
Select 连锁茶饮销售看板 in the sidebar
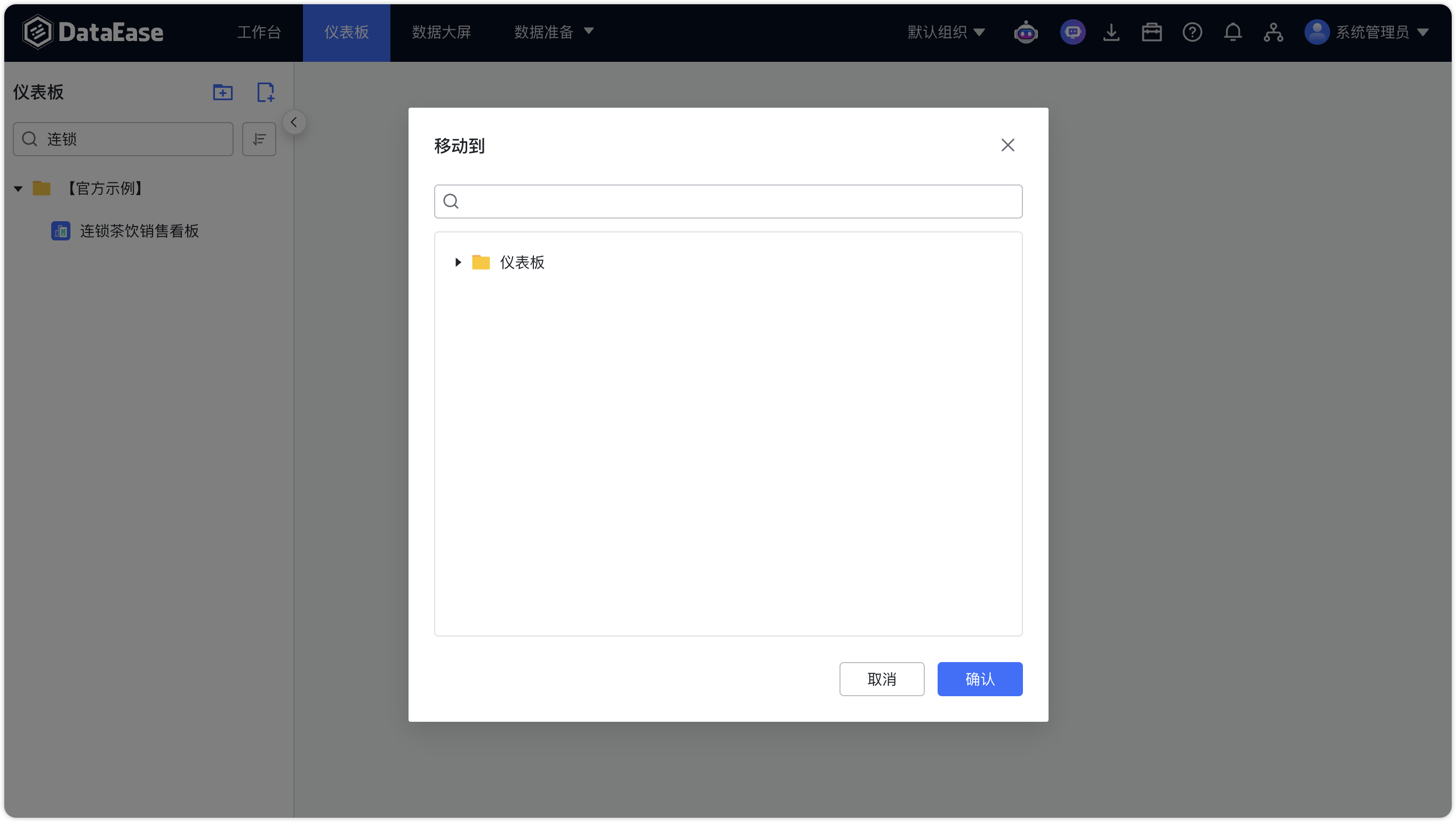pyautogui.click(x=139, y=230)
